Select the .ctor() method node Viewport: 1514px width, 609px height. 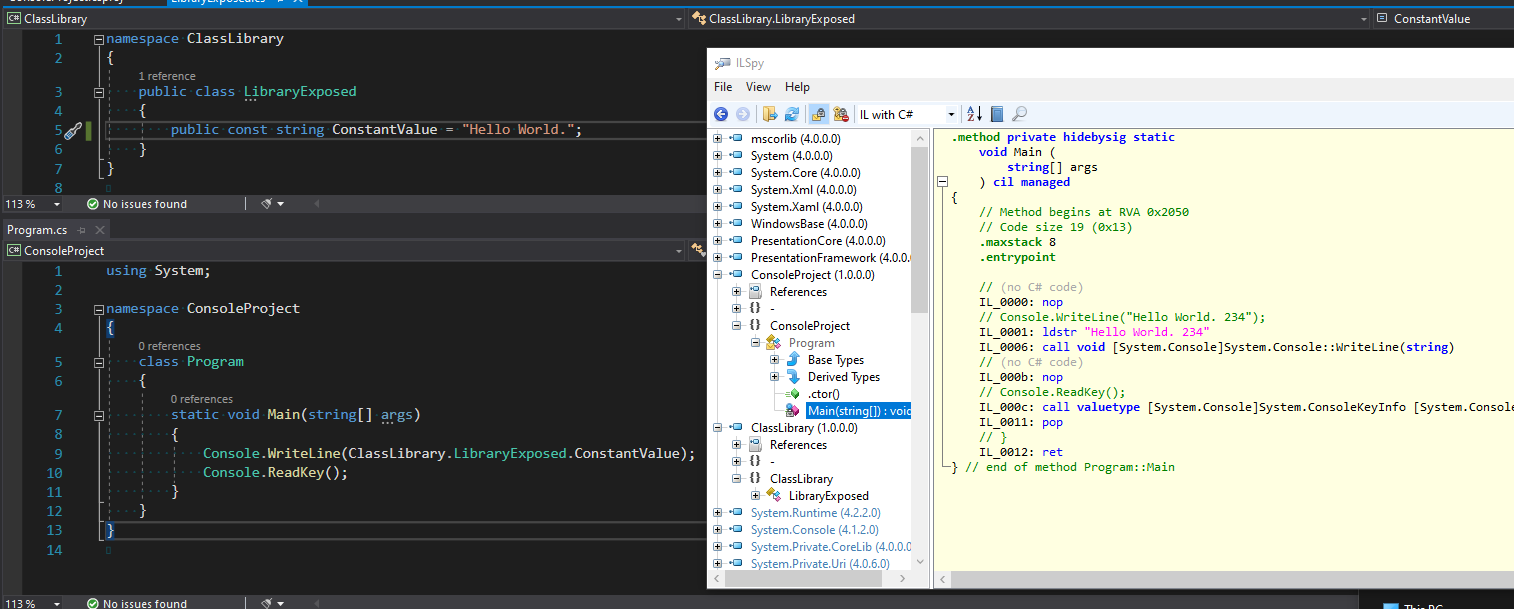point(823,394)
